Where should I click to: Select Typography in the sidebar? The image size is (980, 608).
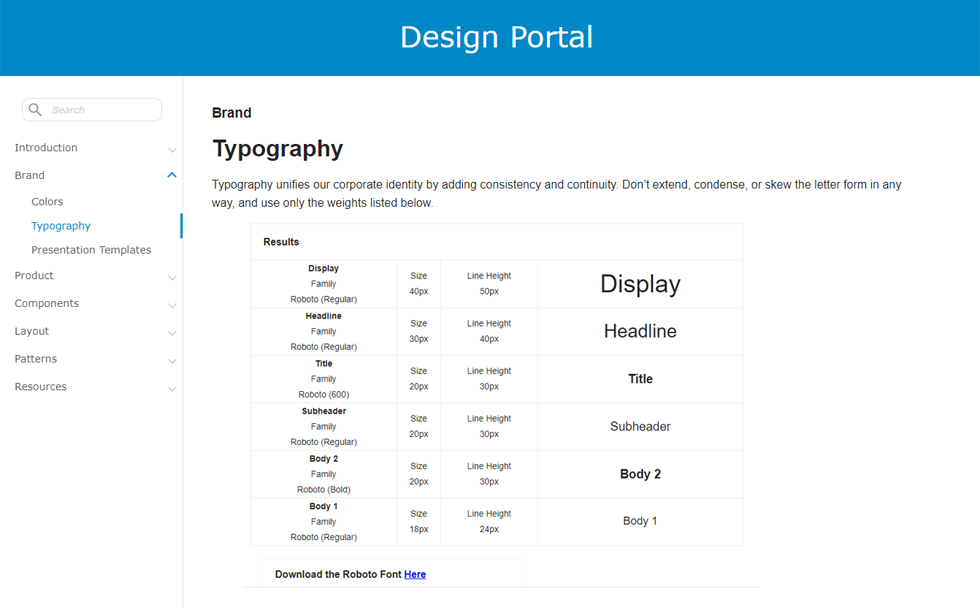(x=61, y=226)
